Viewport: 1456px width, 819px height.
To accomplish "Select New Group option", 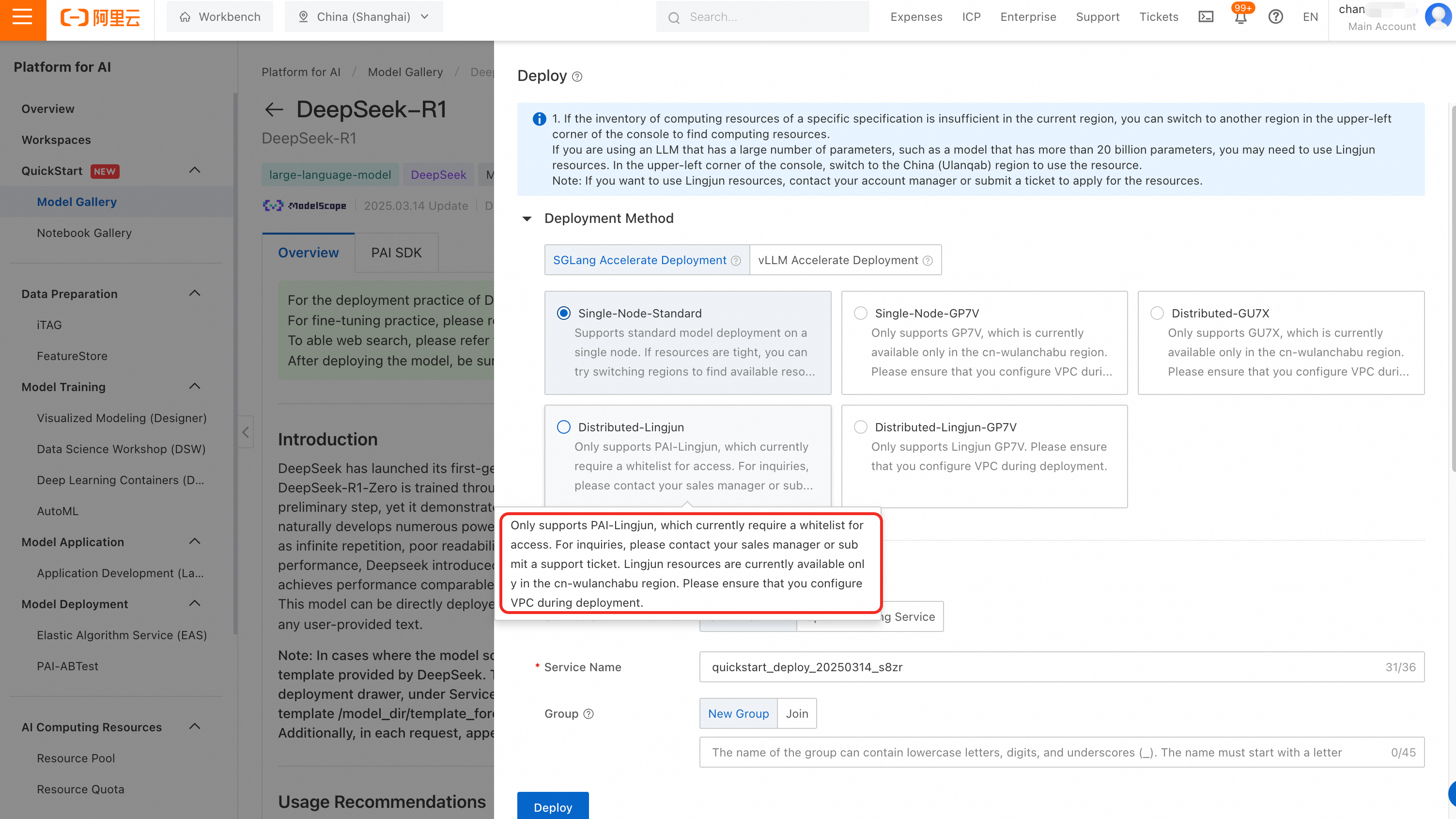I will pos(738,714).
